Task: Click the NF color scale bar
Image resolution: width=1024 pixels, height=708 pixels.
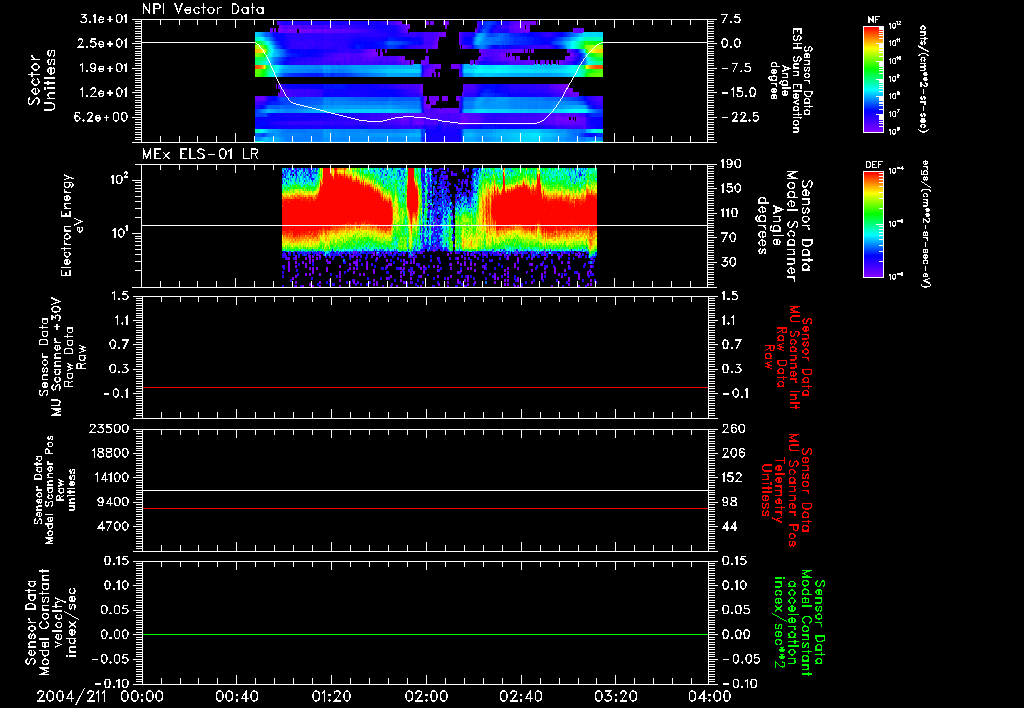Action: (x=873, y=79)
